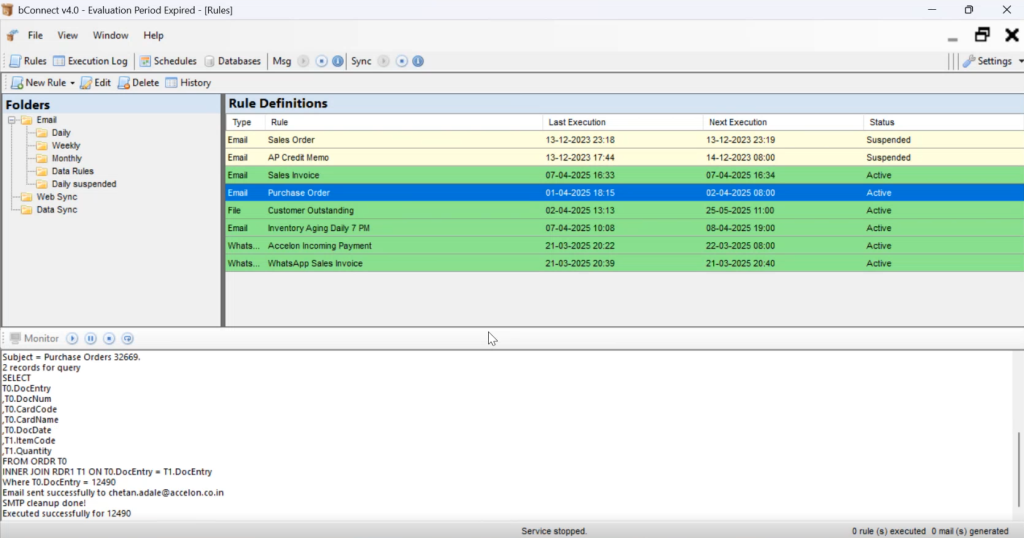Image resolution: width=1024 pixels, height=538 pixels.
Task: Start the Monitor with play button
Action: (x=72, y=338)
